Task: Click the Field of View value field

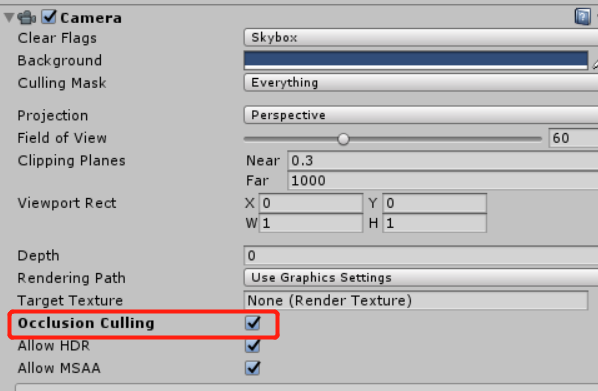Action: pos(573,138)
